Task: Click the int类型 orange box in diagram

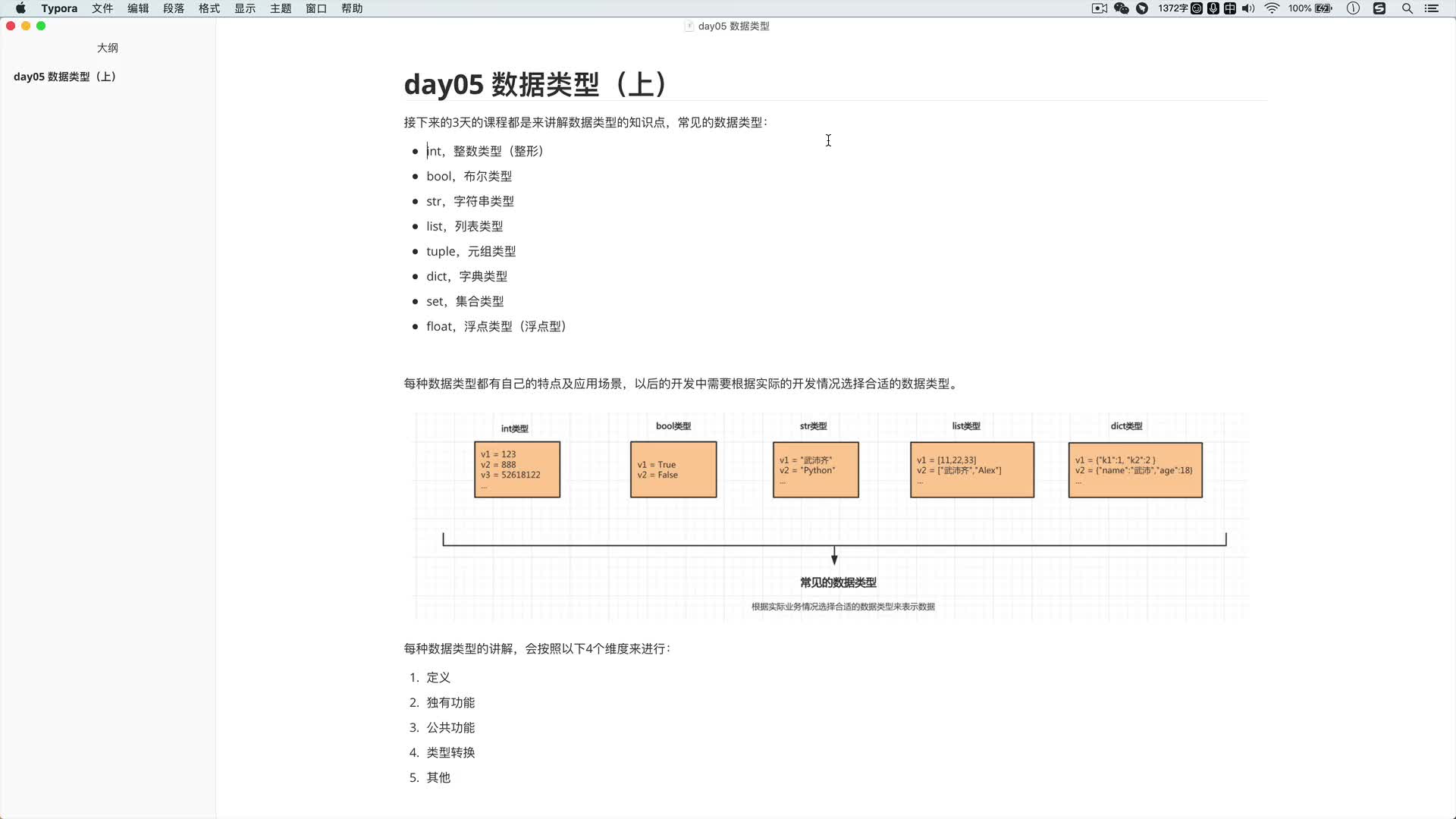Action: tap(517, 469)
